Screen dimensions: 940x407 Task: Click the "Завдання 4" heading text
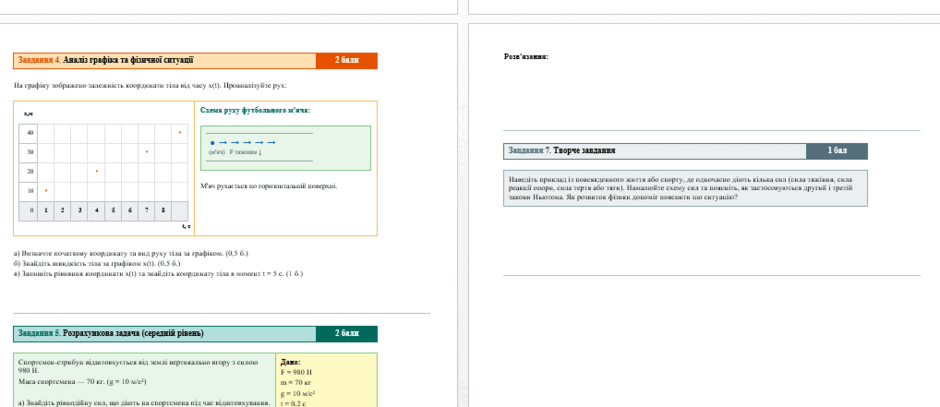[39, 60]
